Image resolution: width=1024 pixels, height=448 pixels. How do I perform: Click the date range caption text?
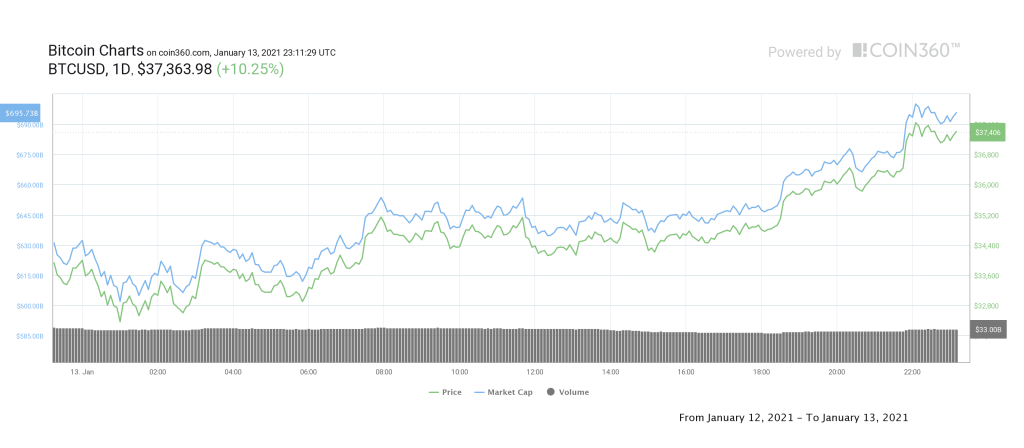pos(792,416)
